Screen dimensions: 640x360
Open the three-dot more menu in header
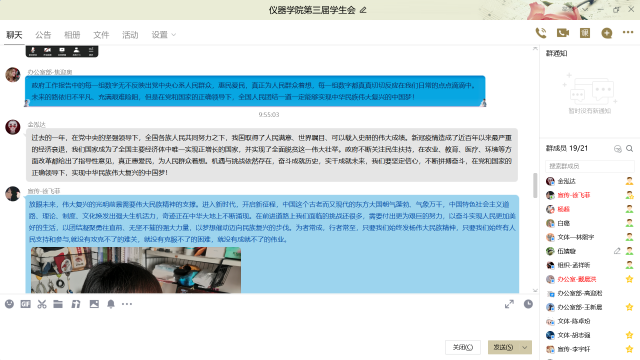point(628,32)
